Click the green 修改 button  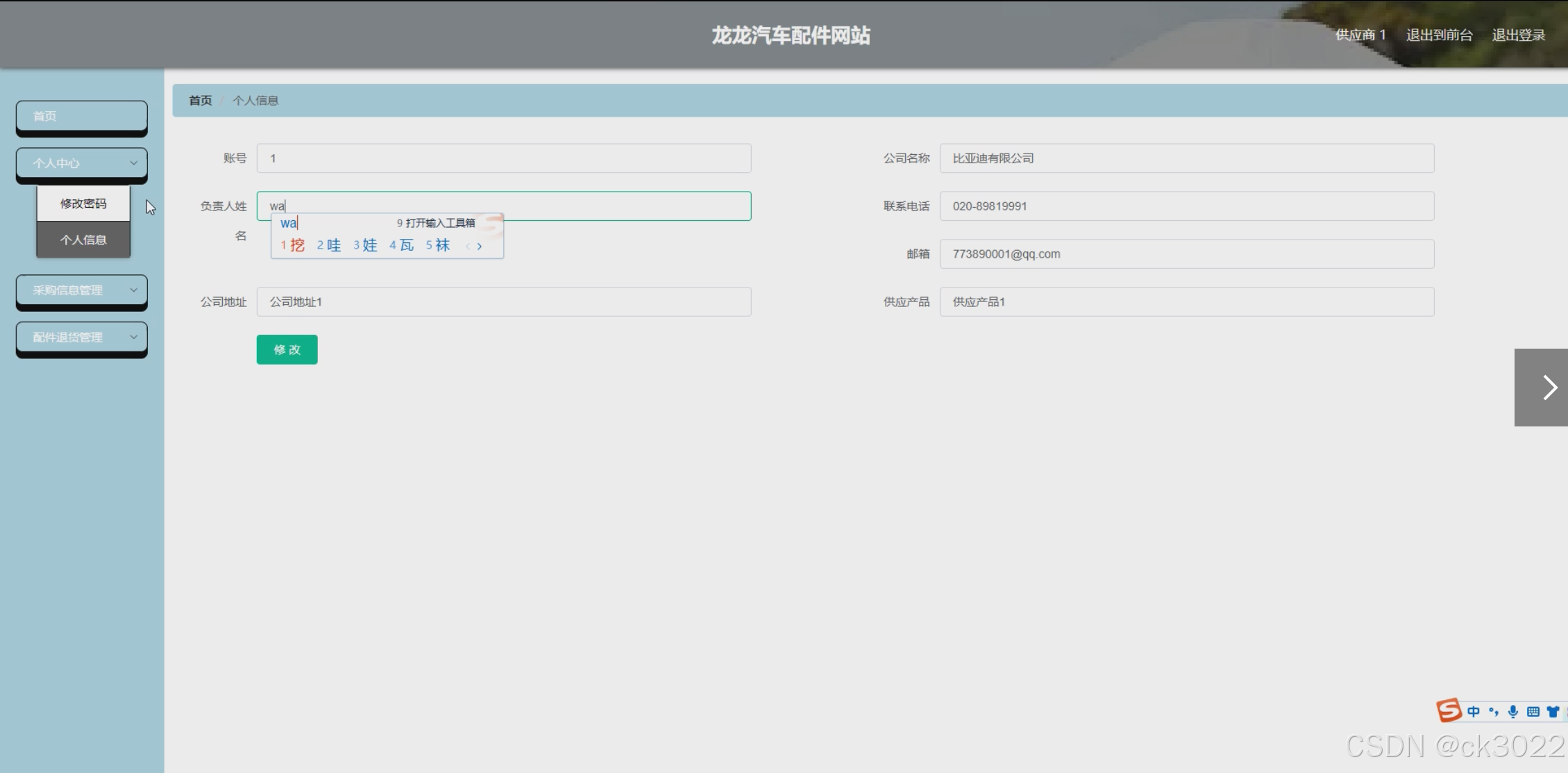point(287,349)
